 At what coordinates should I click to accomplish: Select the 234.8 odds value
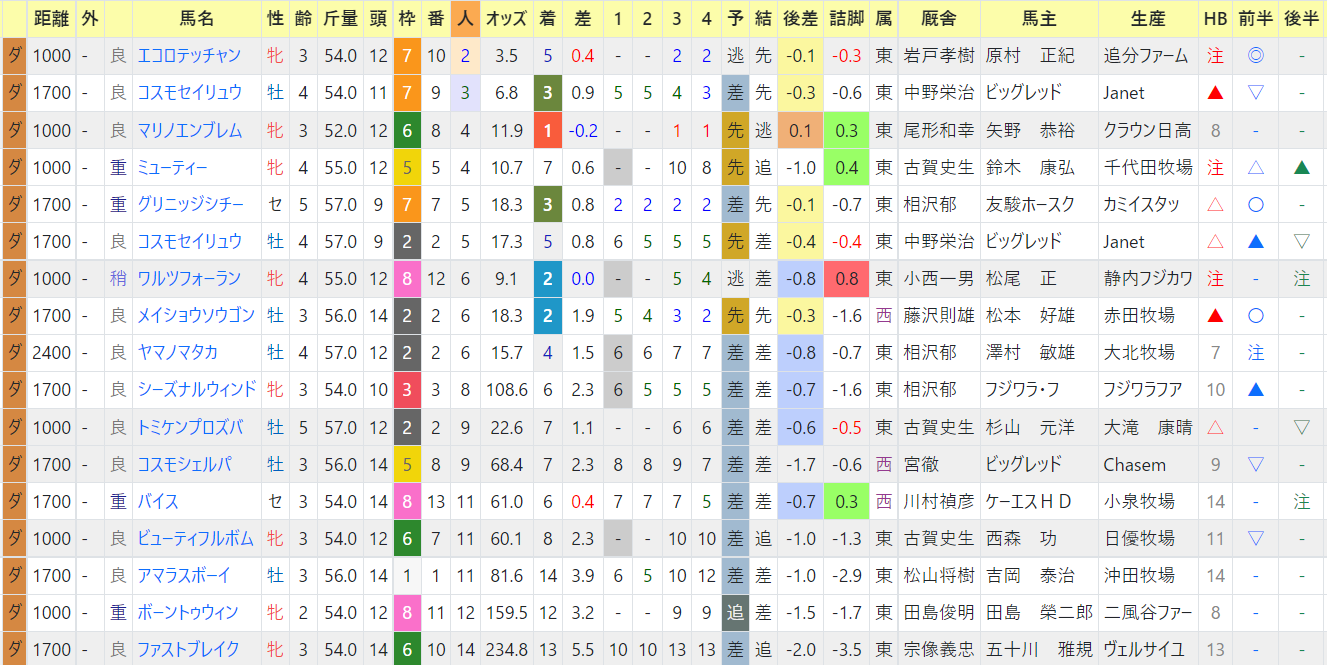pyautogui.click(x=507, y=649)
